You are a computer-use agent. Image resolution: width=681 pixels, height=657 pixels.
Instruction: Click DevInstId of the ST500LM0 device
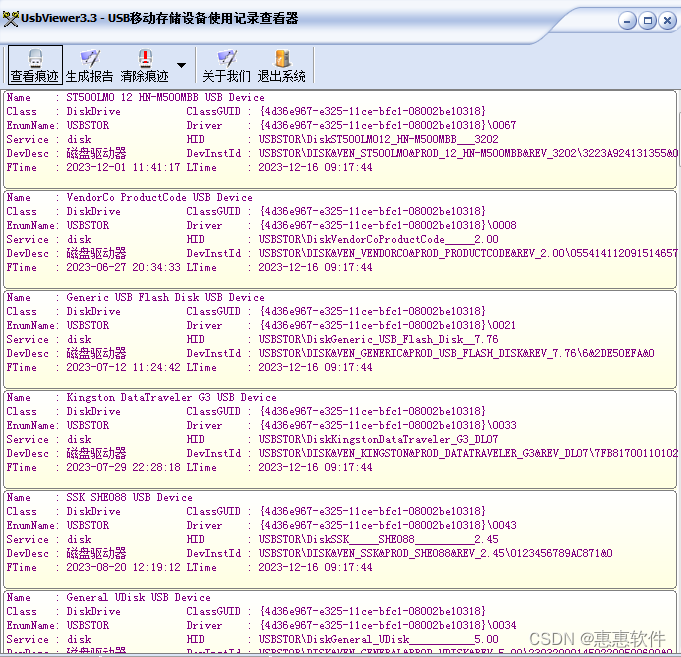[x=468, y=153]
